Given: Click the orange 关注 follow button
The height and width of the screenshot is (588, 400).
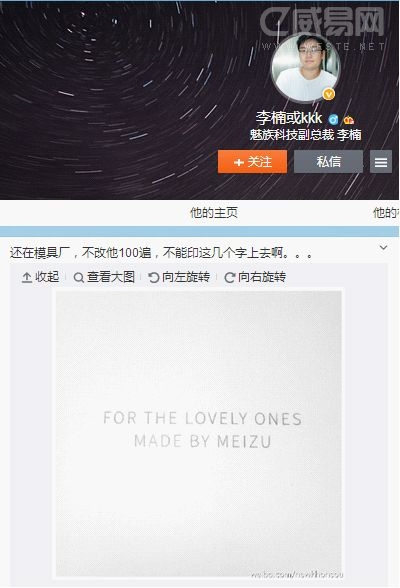Looking at the screenshot, I should pyautogui.click(x=252, y=162).
